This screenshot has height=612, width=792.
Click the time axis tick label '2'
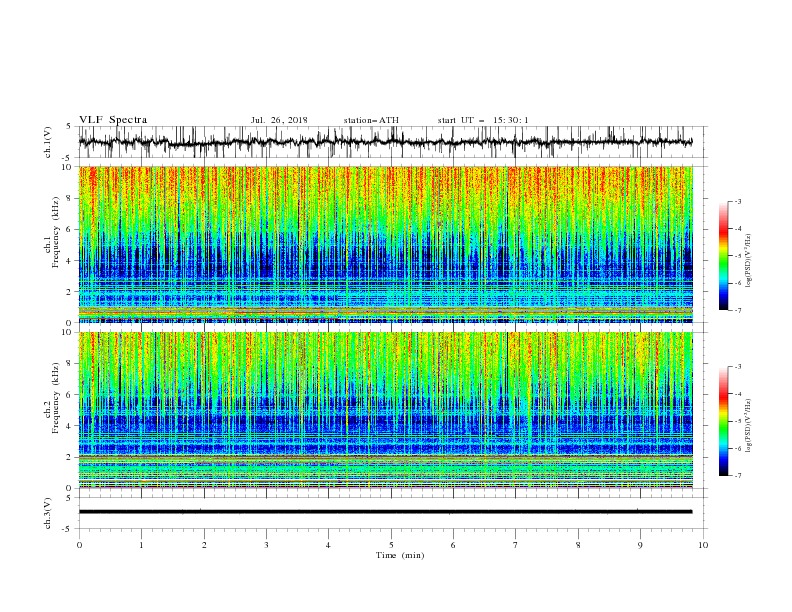click(204, 545)
